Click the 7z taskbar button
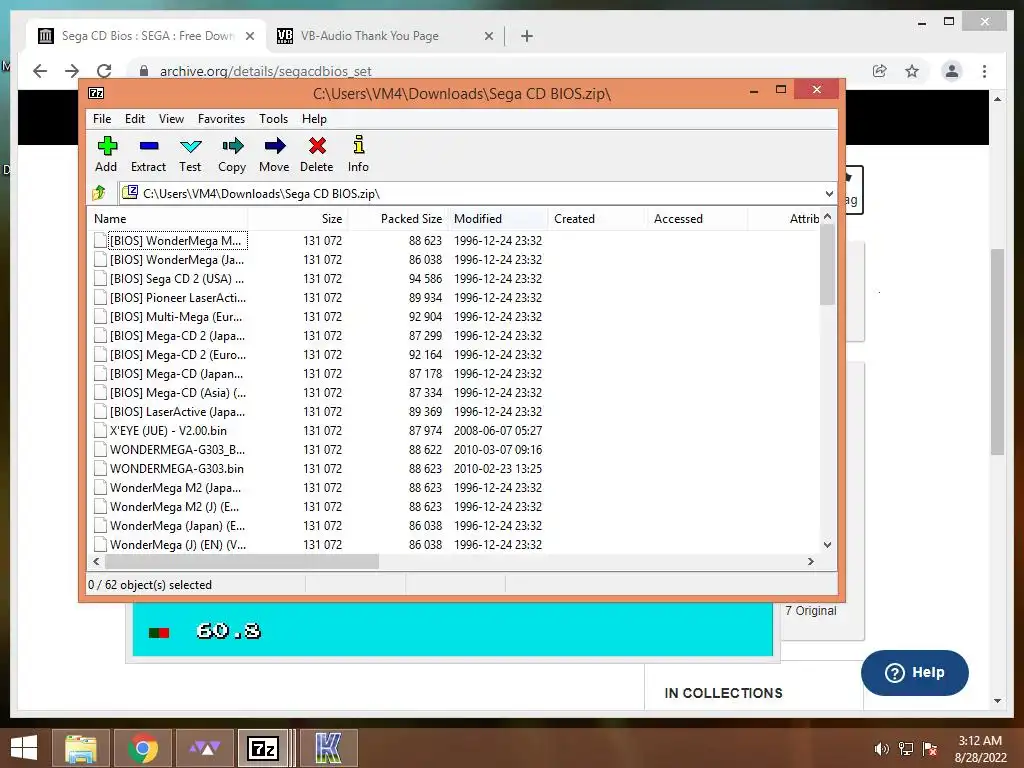 pos(264,748)
